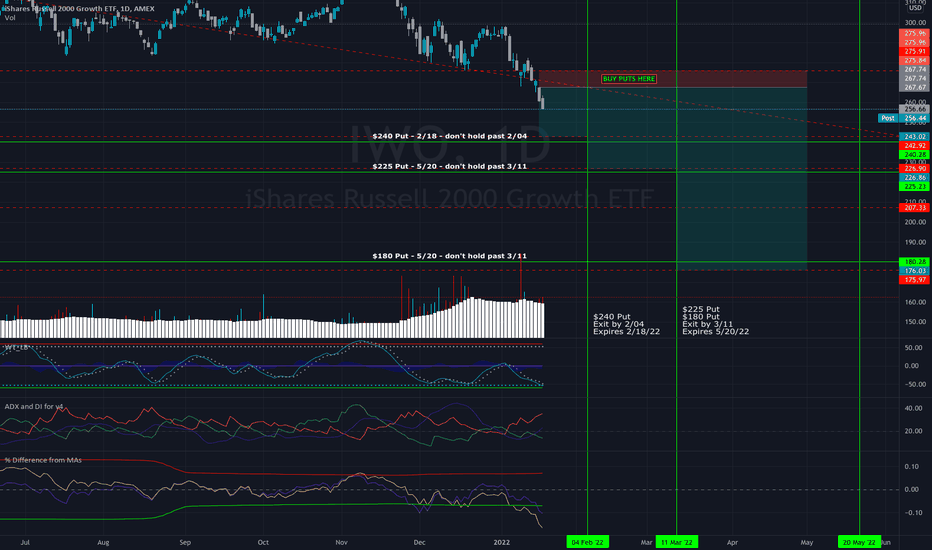Screen dimensions: 932x550
Task: Click the 275.91 price label
Action: pos(915,52)
